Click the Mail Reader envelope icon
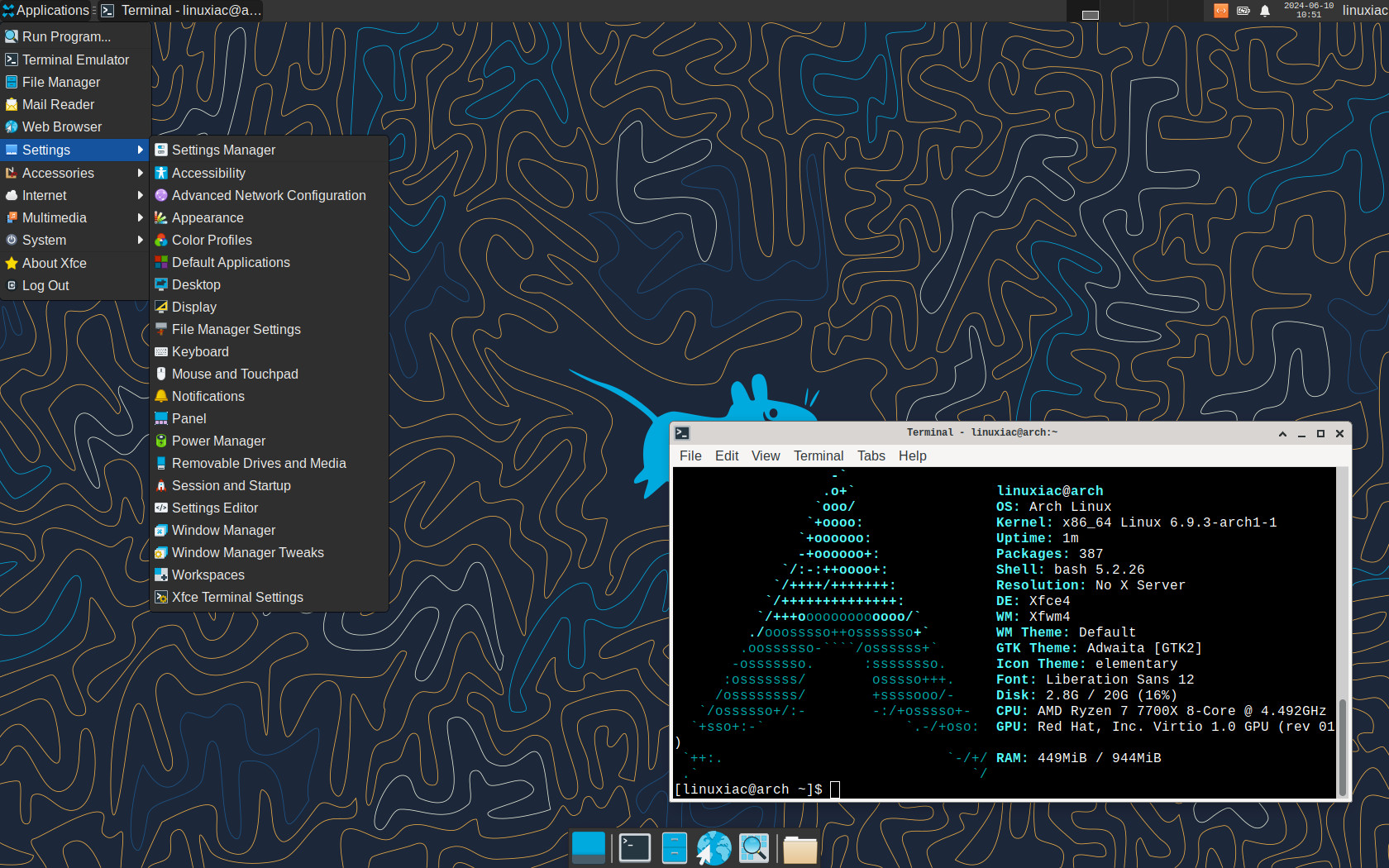Screen dimensions: 1389x868 coord(12,104)
